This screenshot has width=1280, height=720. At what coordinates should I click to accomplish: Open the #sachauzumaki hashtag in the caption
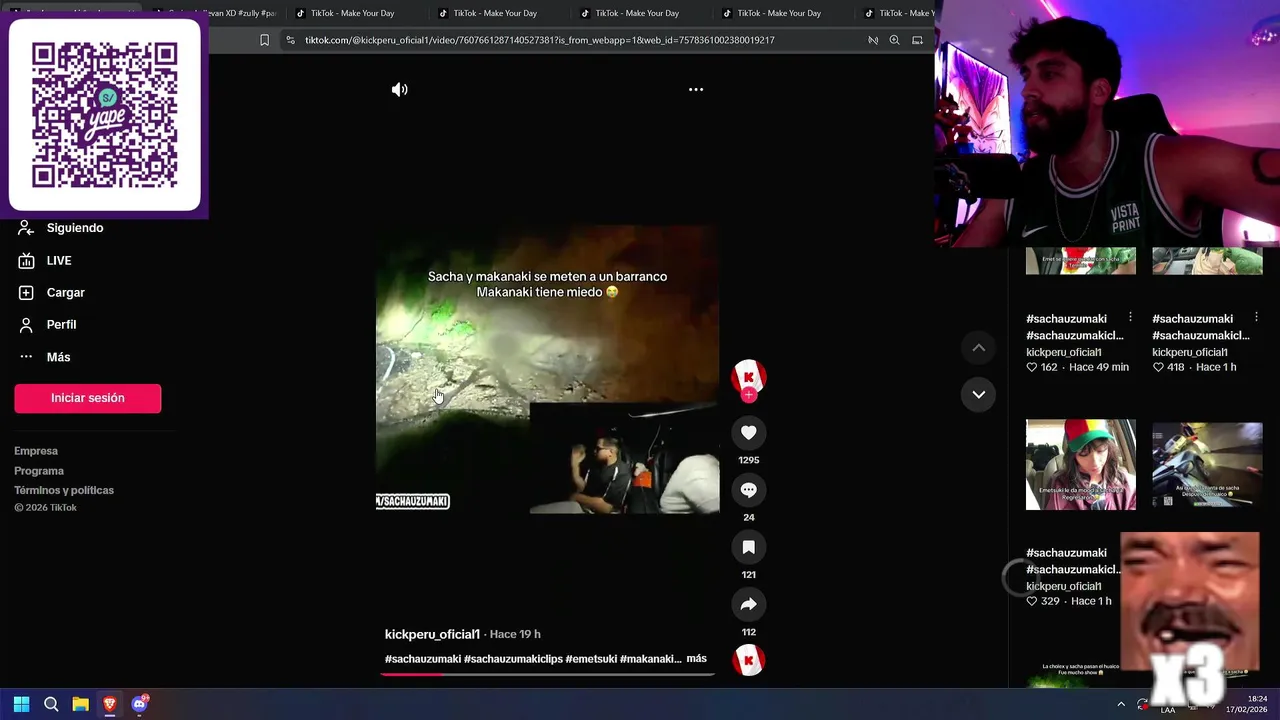pos(423,659)
